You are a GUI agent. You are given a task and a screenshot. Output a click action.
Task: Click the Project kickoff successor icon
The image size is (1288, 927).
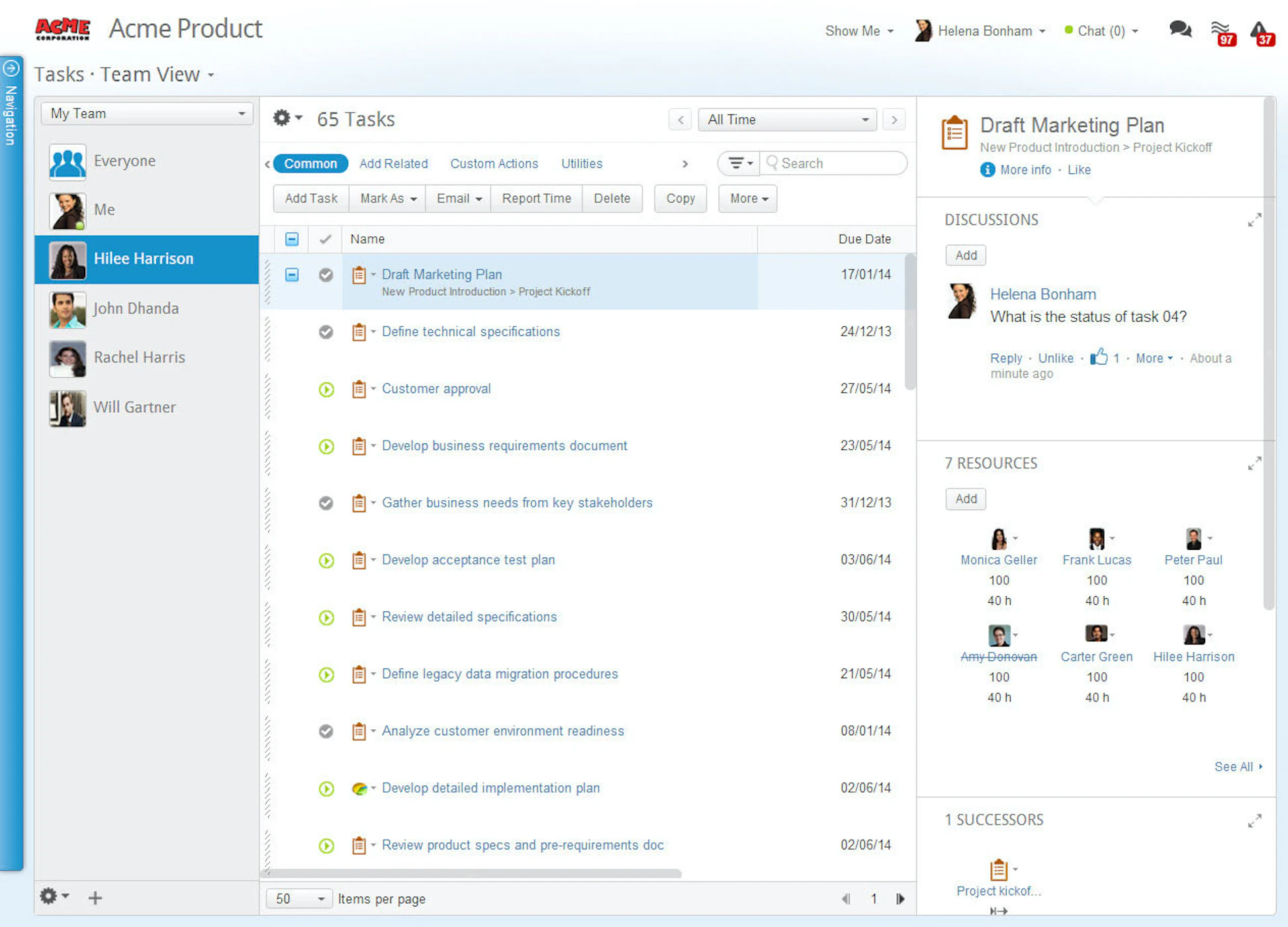point(999,869)
